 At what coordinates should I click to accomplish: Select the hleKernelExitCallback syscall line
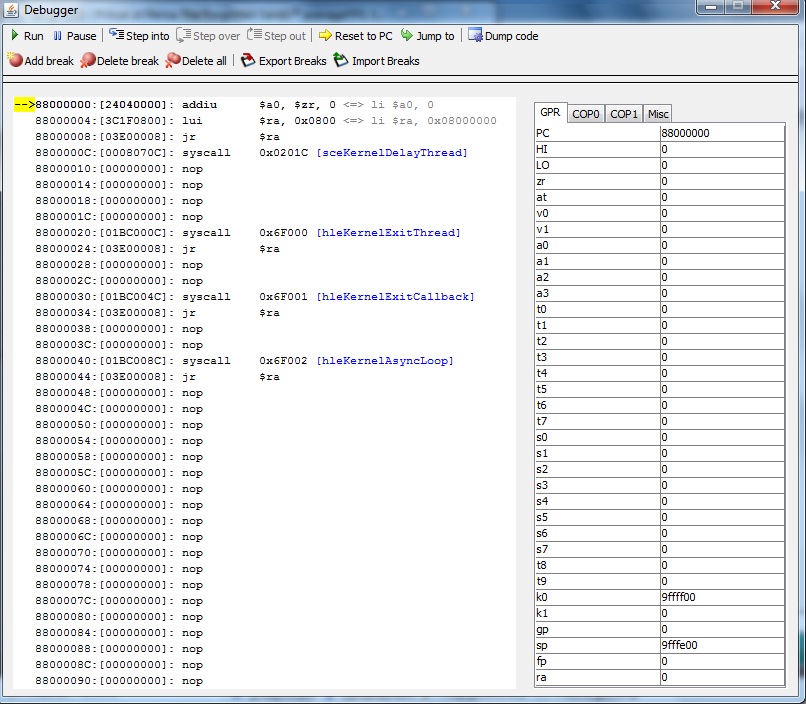tap(254, 297)
